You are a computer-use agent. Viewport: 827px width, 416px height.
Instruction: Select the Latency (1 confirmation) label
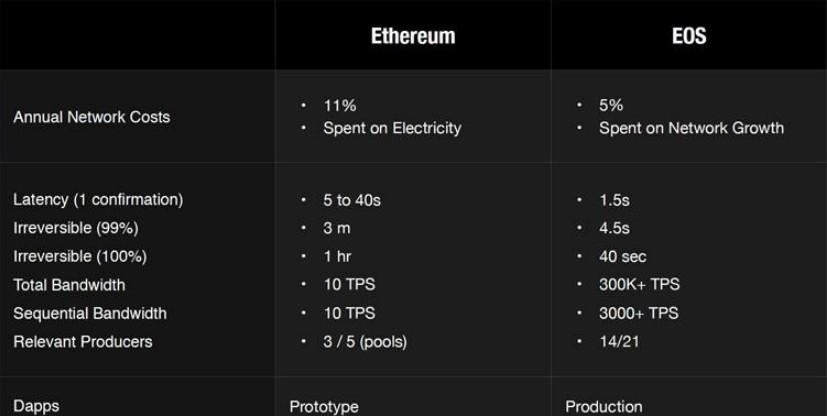98,200
